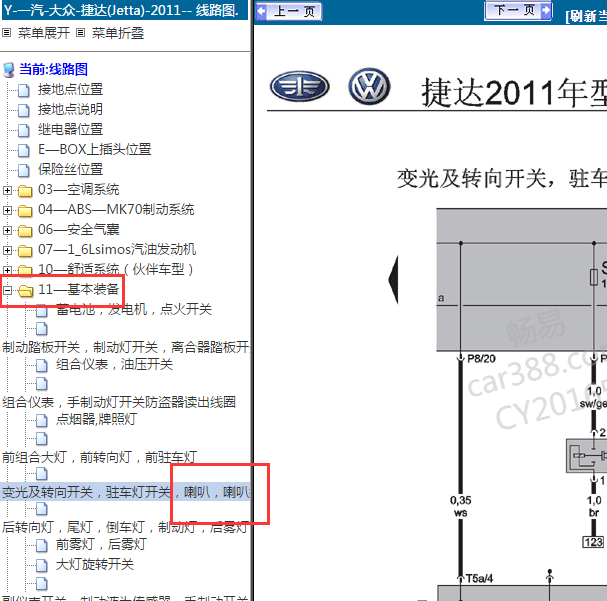Viewport: 607px width, 601px height.
Task: Open the E—BOX上插头位置 page
Action: pos(94,149)
